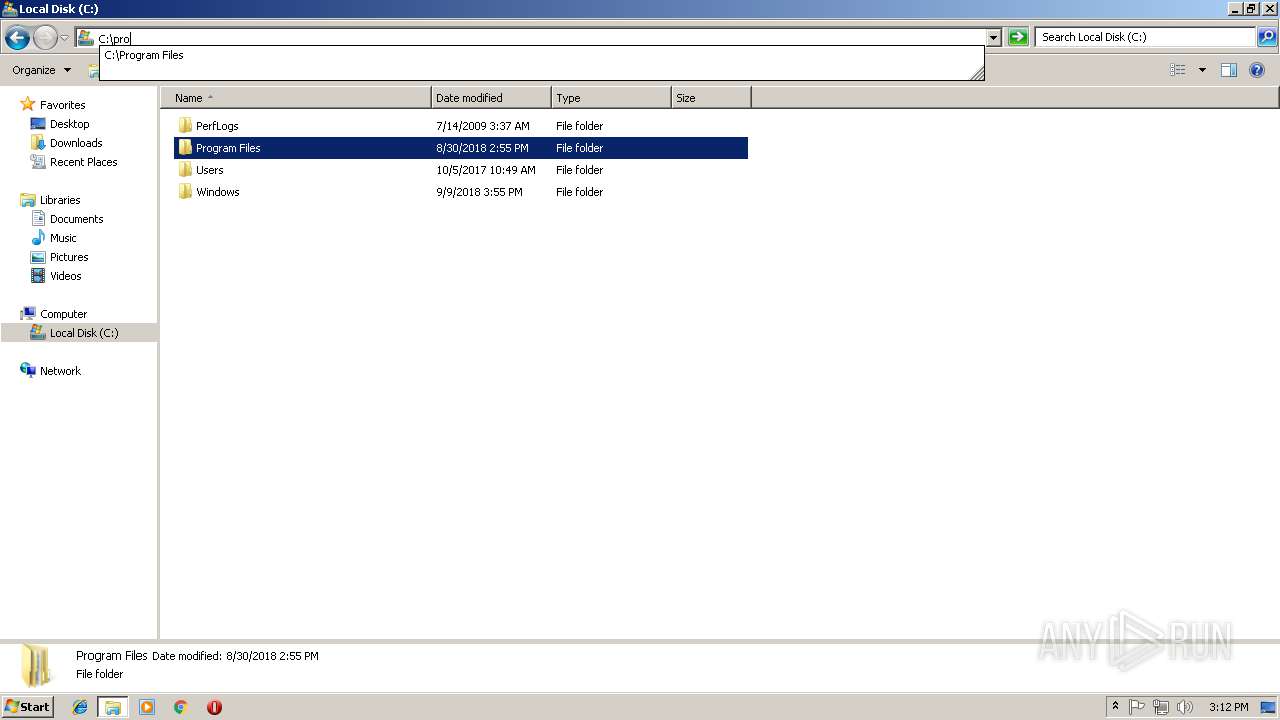Select Libraries in the navigation pane
Image resolution: width=1280 pixels, height=720 pixels.
(x=60, y=200)
